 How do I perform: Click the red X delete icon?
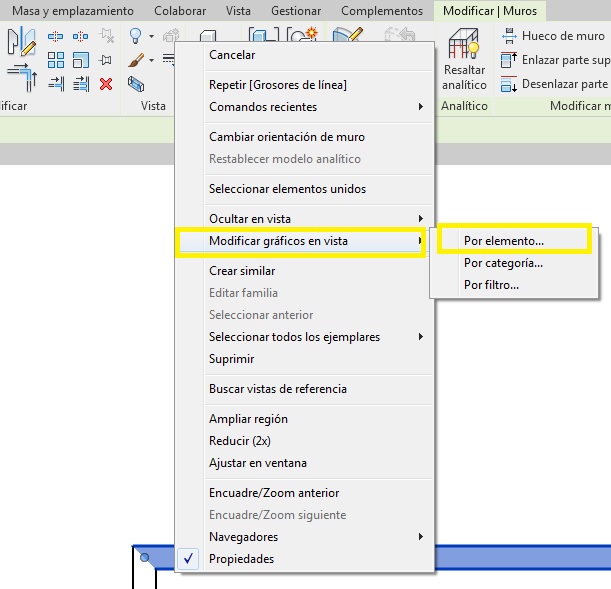pyautogui.click(x=106, y=83)
